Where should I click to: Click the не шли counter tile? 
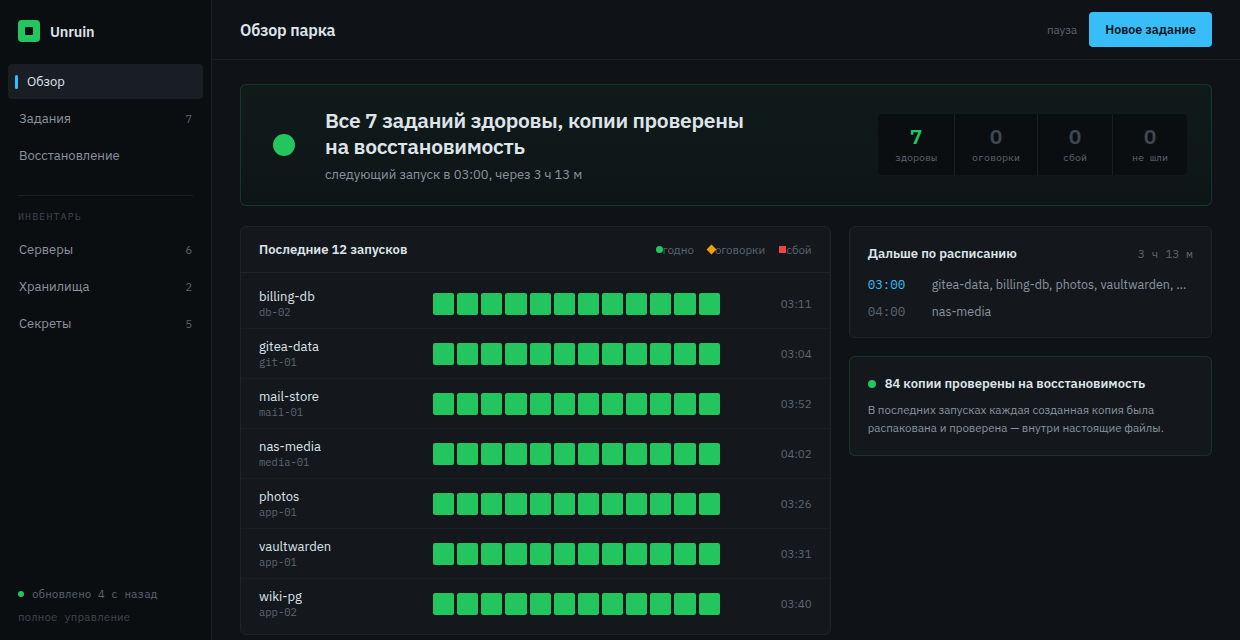(x=1150, y=145)
